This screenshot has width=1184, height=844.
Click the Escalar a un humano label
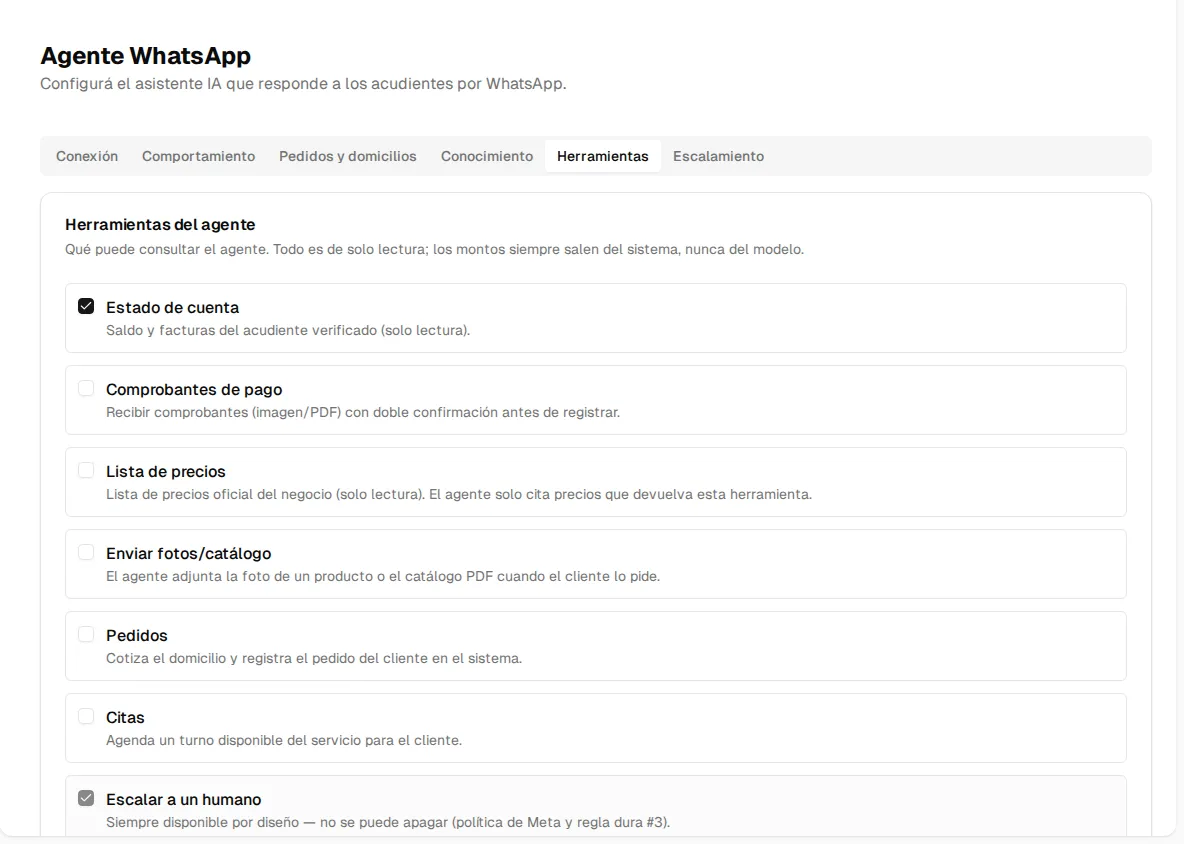pos(183,799)
